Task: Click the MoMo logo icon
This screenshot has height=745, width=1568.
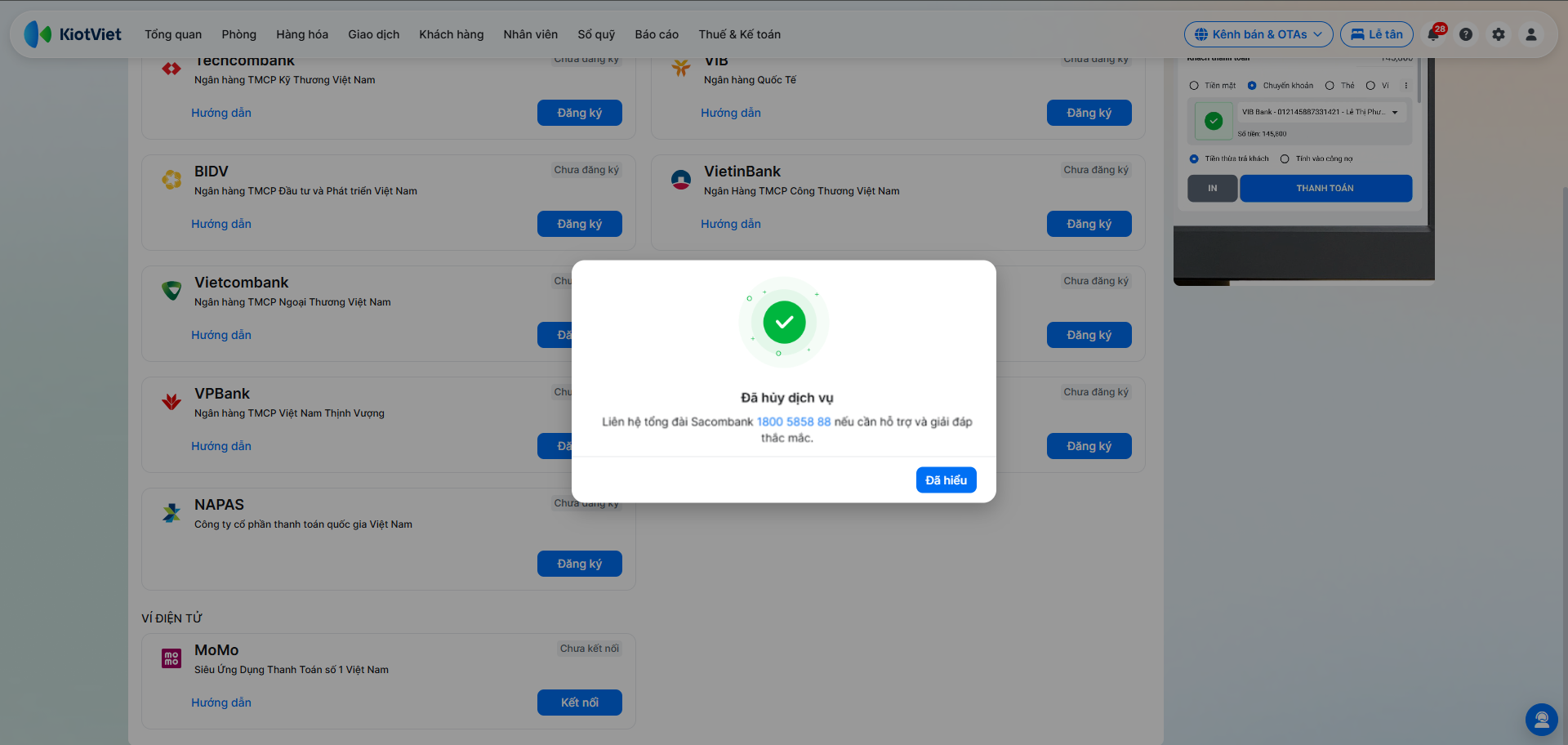Action: click(x=171, y=658)
